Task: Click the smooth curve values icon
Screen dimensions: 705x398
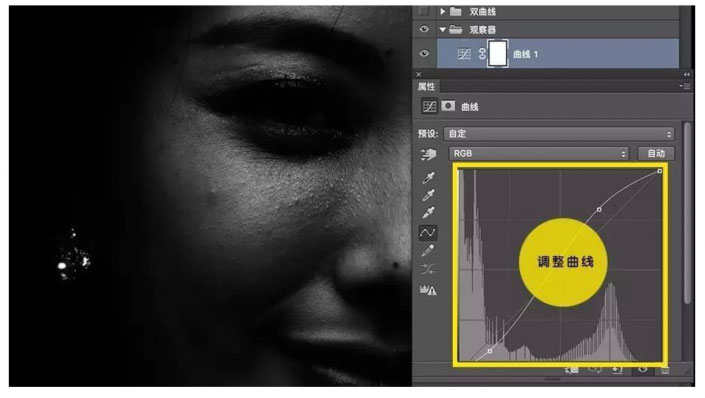Action: [428, 269]
